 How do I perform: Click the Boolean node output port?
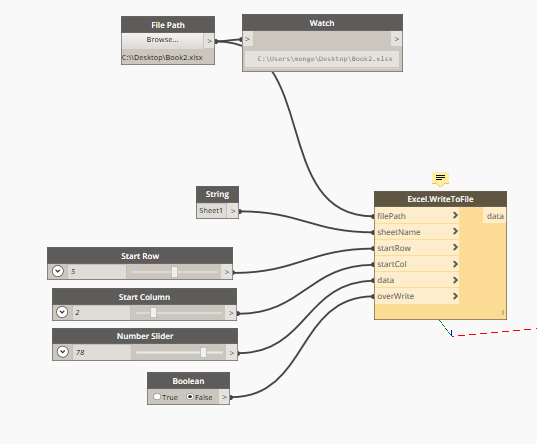coord(224,397)
